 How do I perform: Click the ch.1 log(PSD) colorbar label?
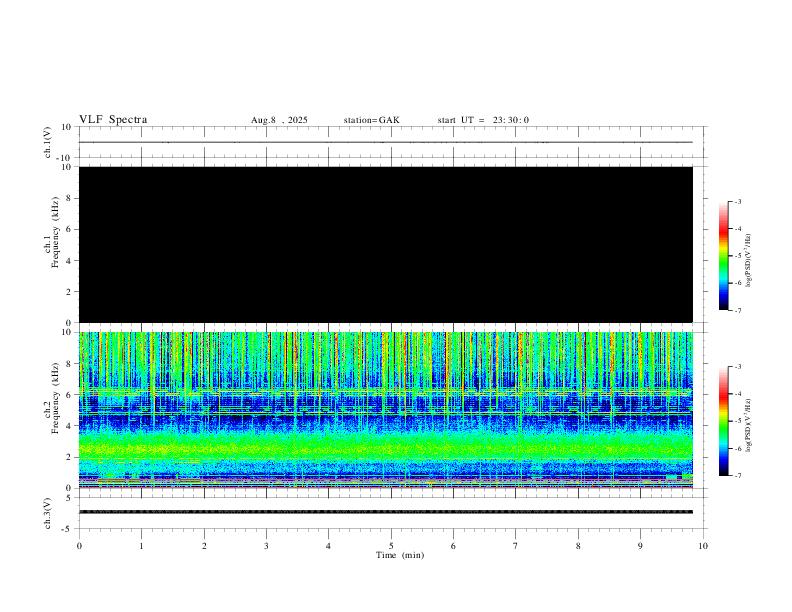748,260
